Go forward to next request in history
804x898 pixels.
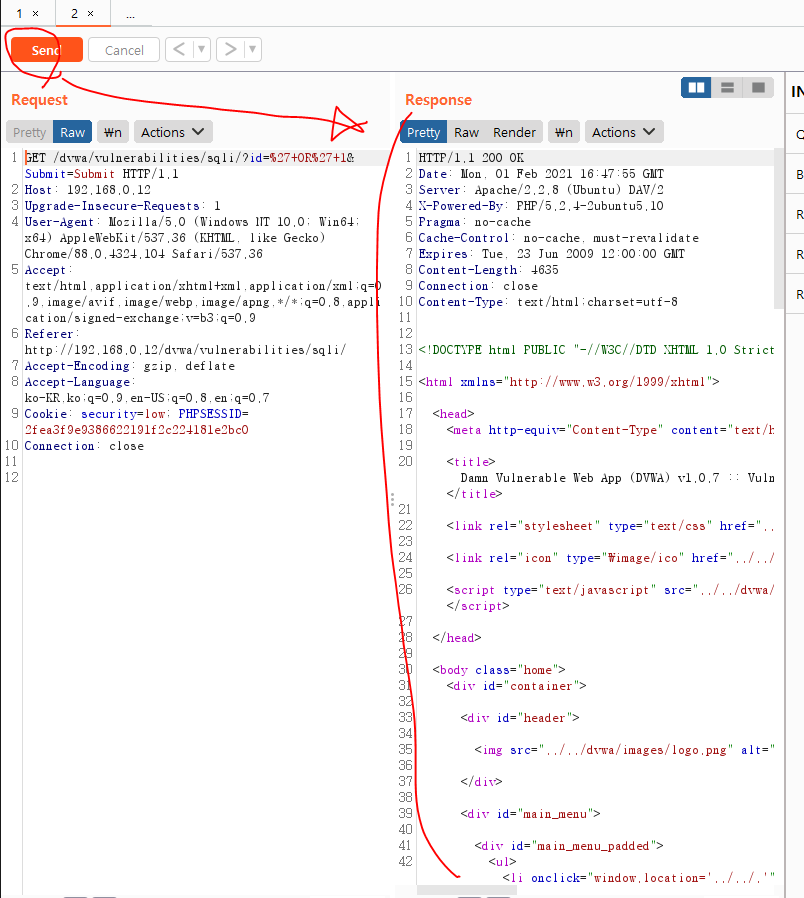(x=230, y=49)
